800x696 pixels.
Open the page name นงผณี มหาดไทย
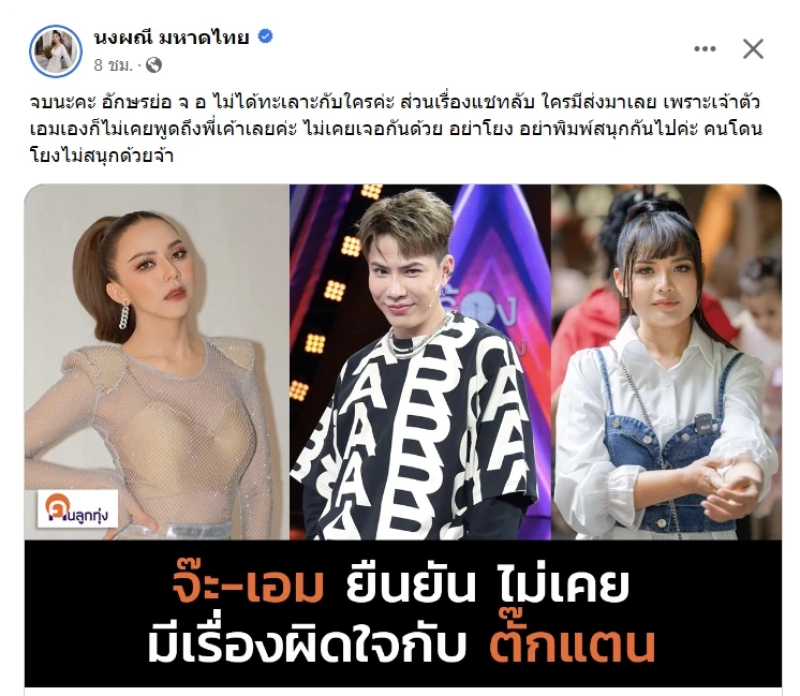(171, 37)
